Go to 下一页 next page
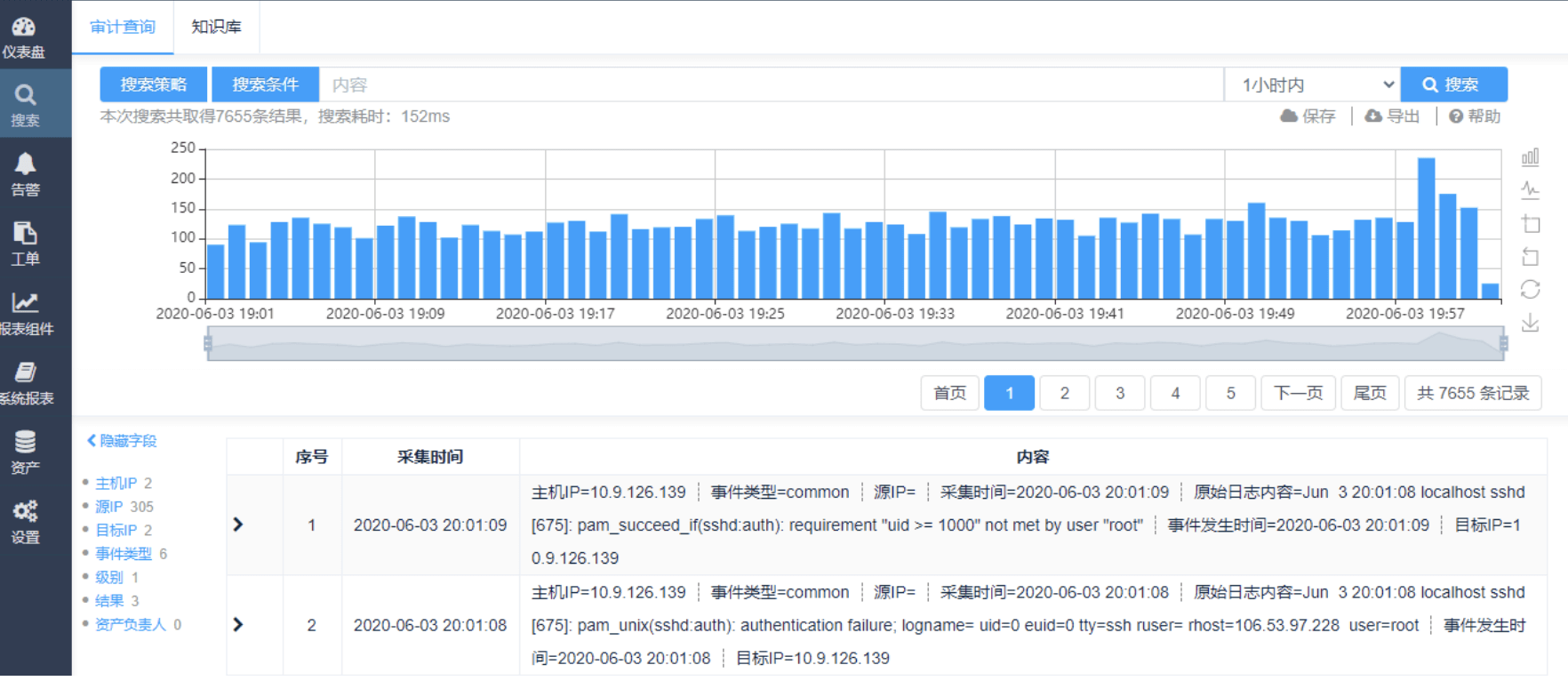This screenshot has height=681, width=1568. (1298, 393)
